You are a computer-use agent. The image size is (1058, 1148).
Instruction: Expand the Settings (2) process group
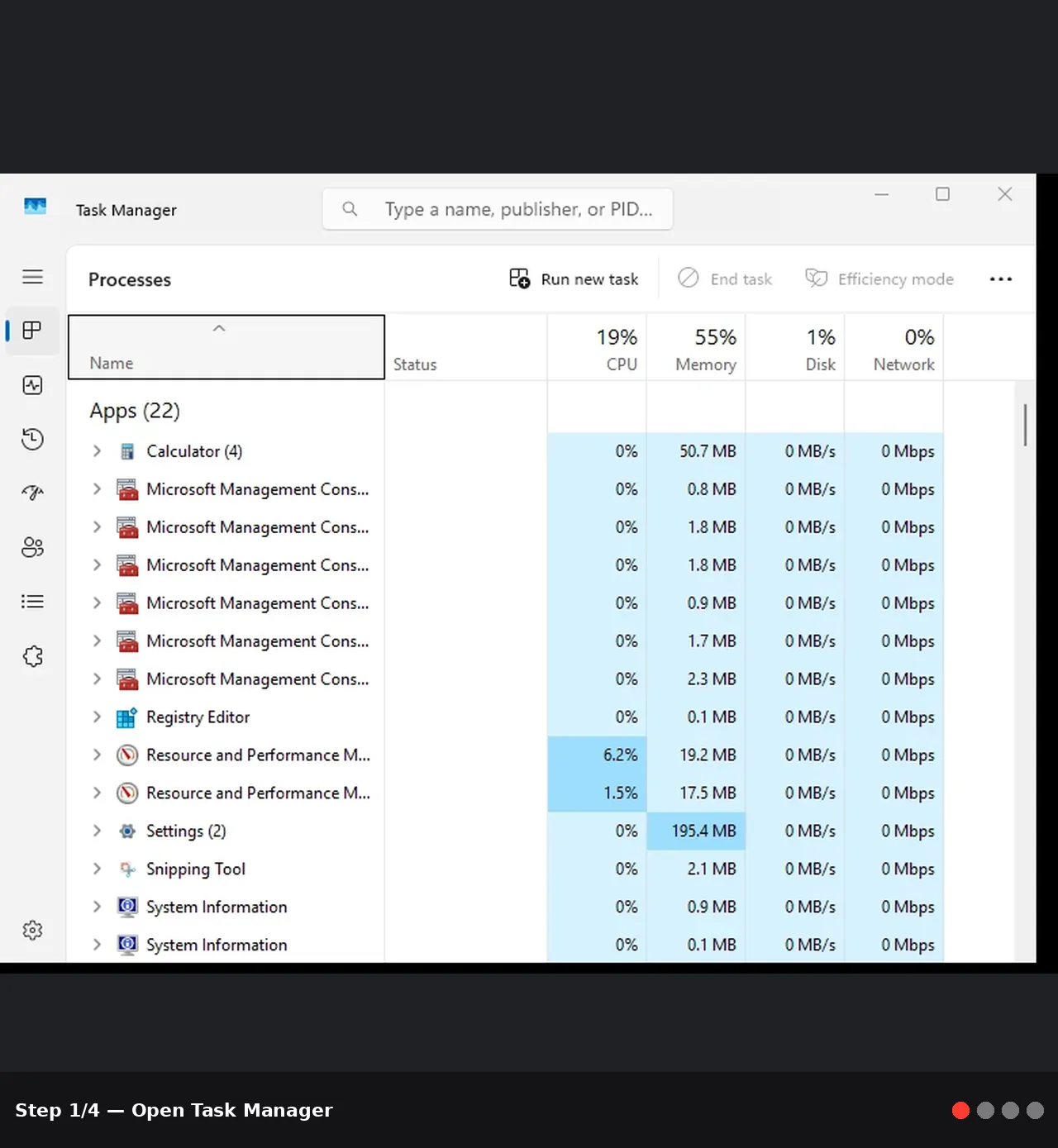tap(97, 831)
